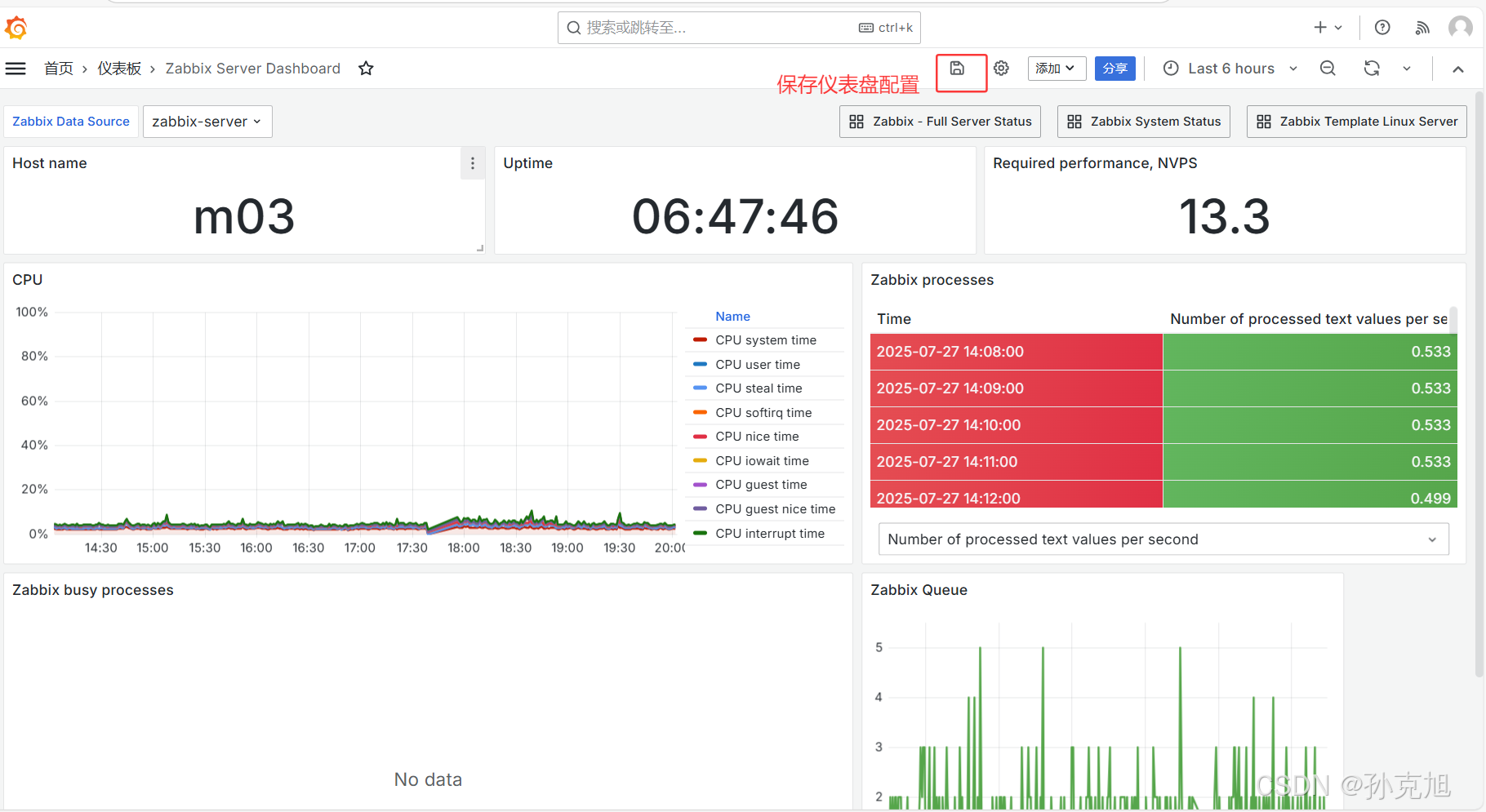Screen dimensions: 1486x812
Task: Toggle CPU softirq time legend series
Action: point(763,413)
